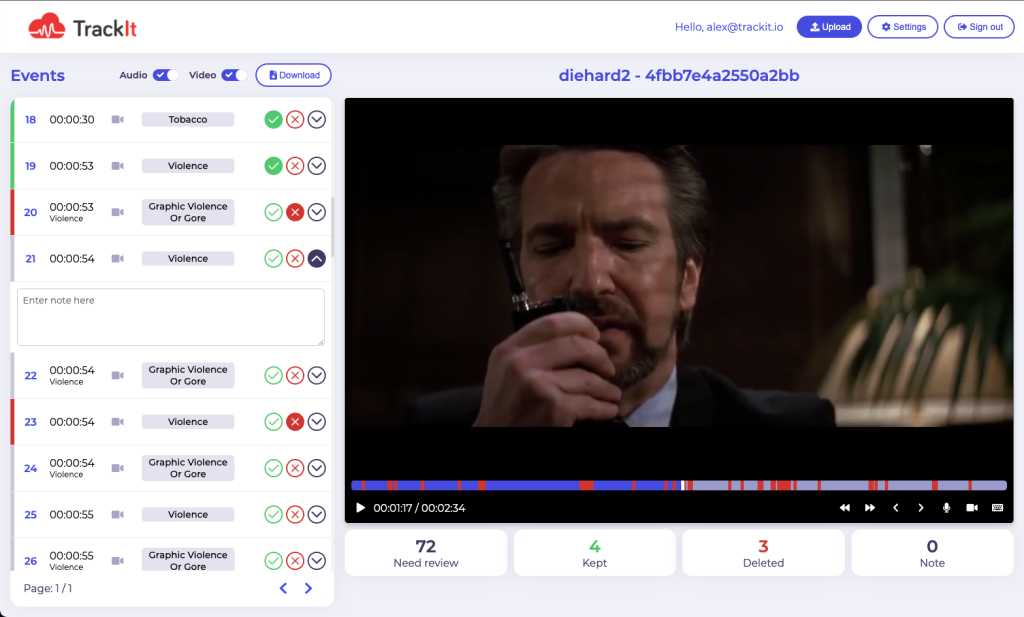This screenshot has width=1024, height=617.
Task: Click the video camera icon in the player controls
Action: click(971, 508)
